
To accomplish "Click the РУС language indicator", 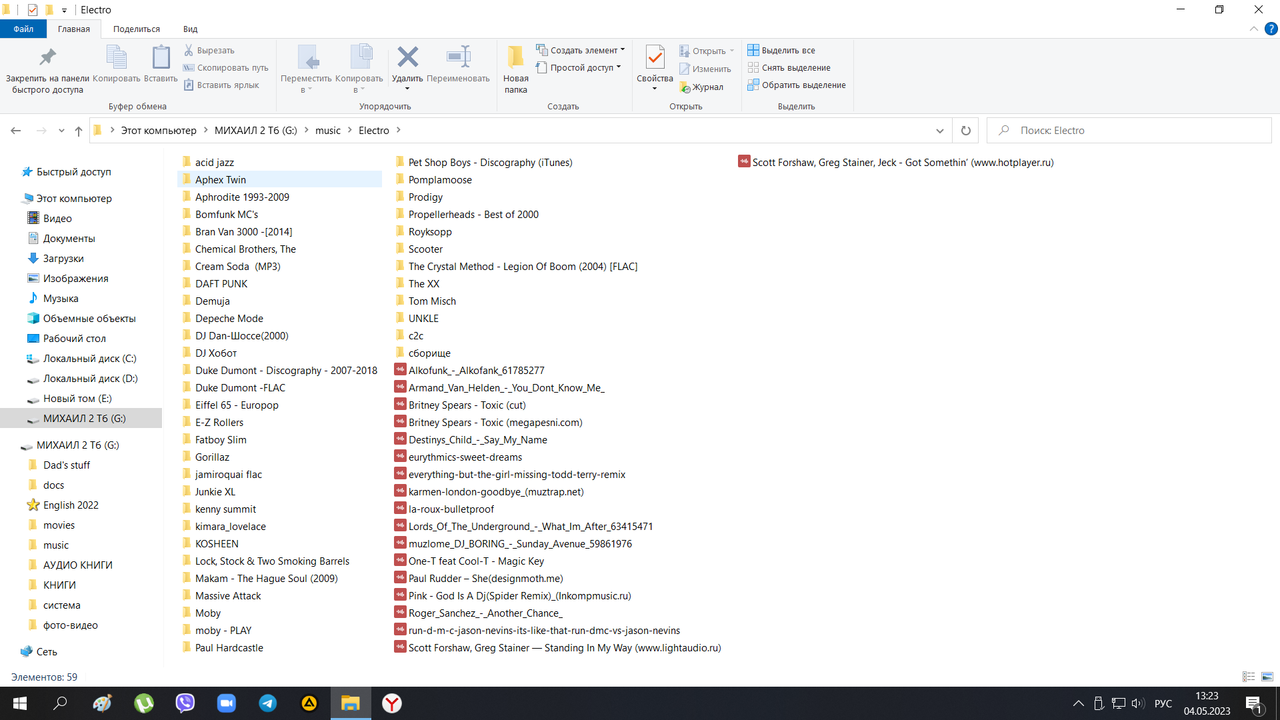I will point(1163,704).
